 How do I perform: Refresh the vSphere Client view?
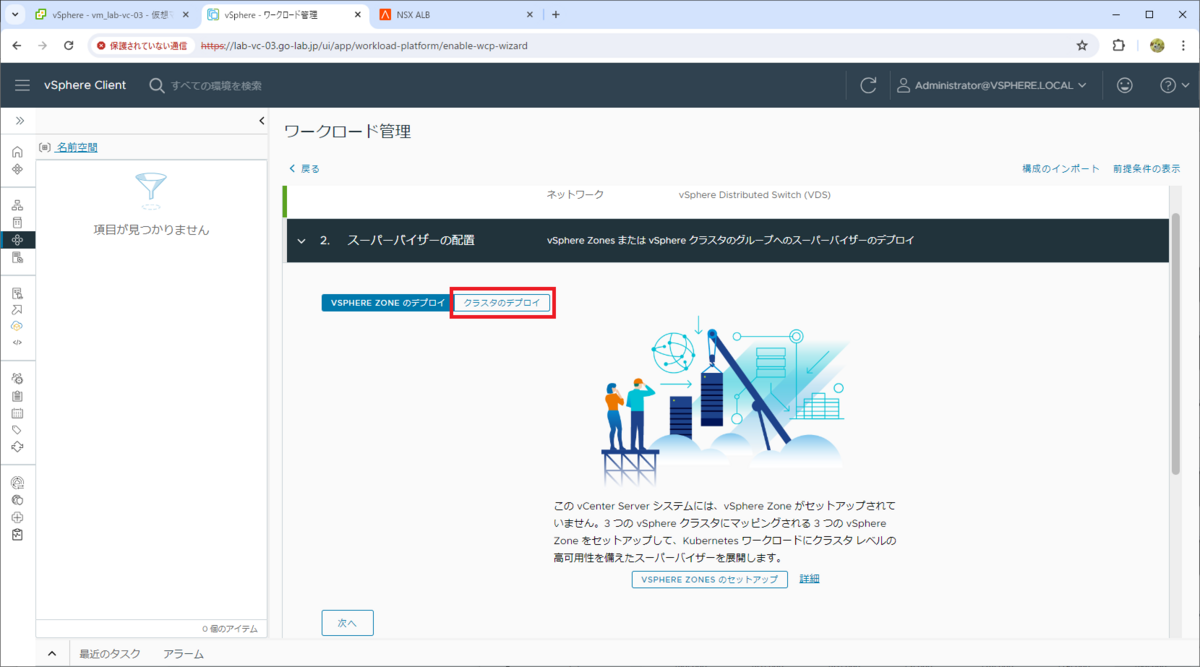coord(868,86)
